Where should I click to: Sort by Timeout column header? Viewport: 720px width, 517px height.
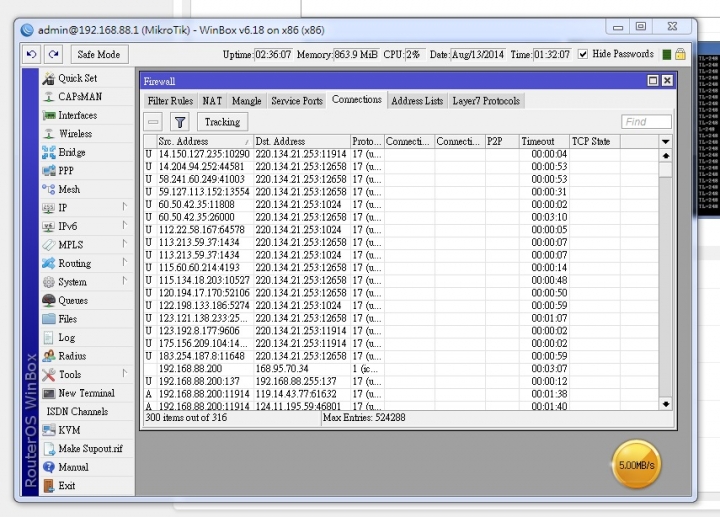click(x=544, y=141)
